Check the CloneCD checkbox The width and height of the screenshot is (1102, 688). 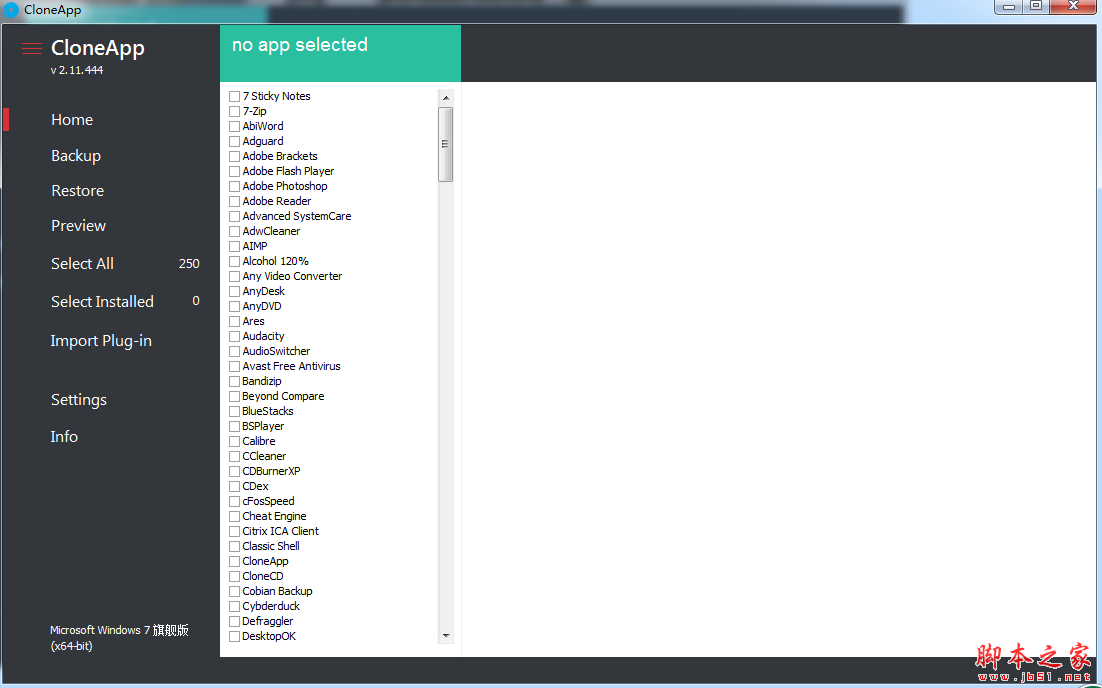click(x=235, y=576)
